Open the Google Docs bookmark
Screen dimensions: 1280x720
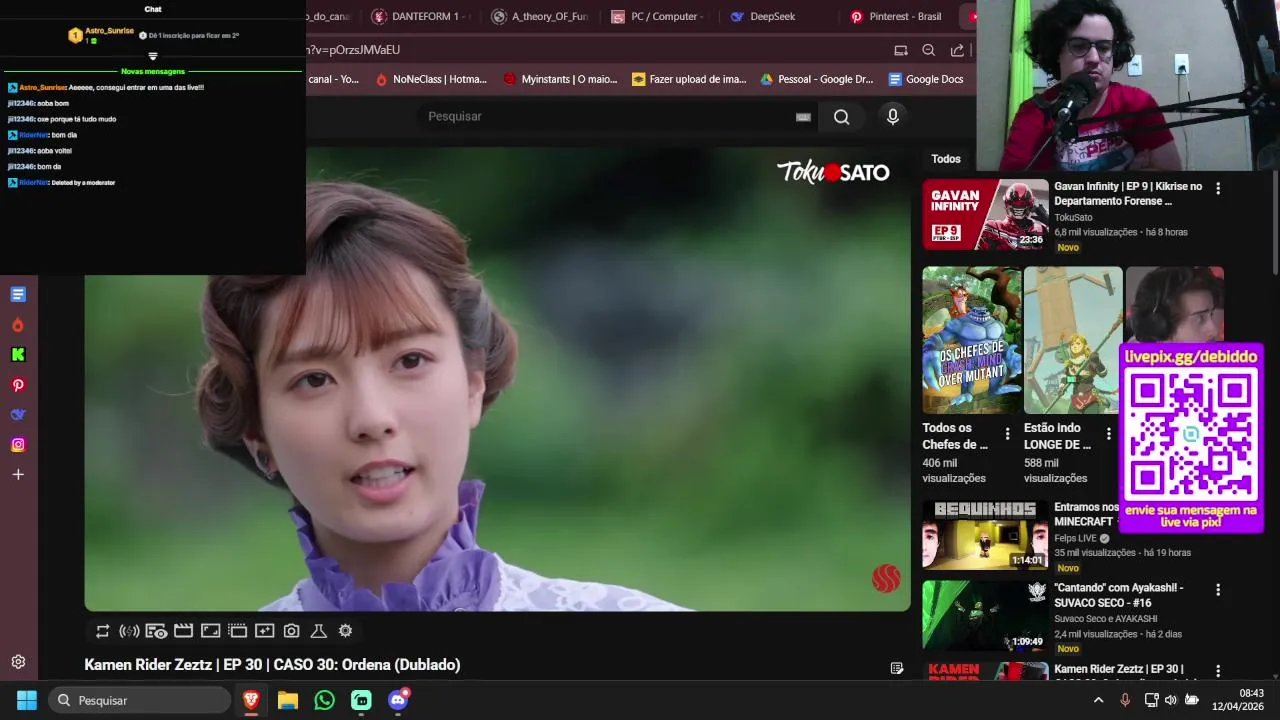(x=926, y=79)
